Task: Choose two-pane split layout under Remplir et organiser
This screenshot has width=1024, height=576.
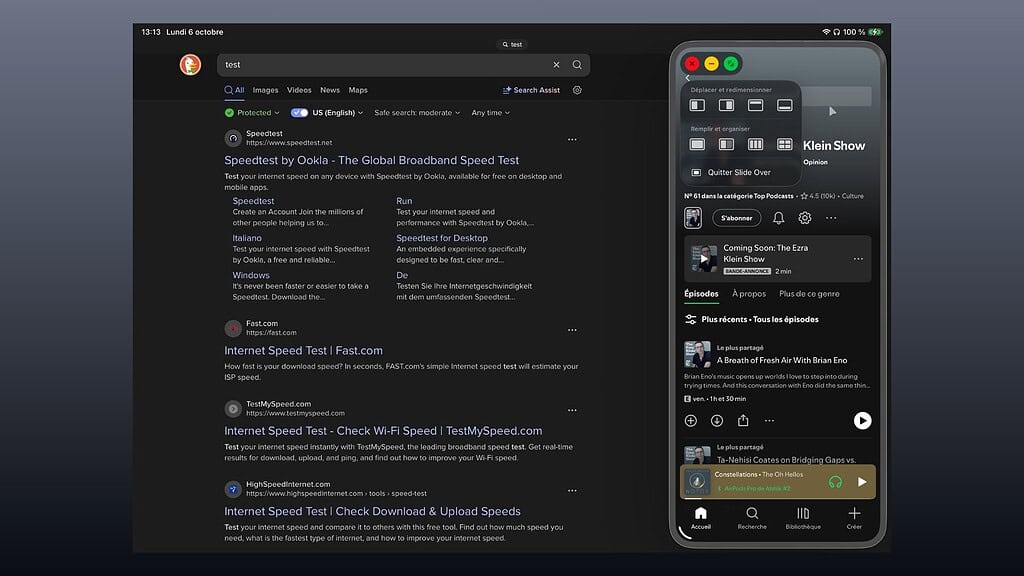Action: [x=726, y=144]
